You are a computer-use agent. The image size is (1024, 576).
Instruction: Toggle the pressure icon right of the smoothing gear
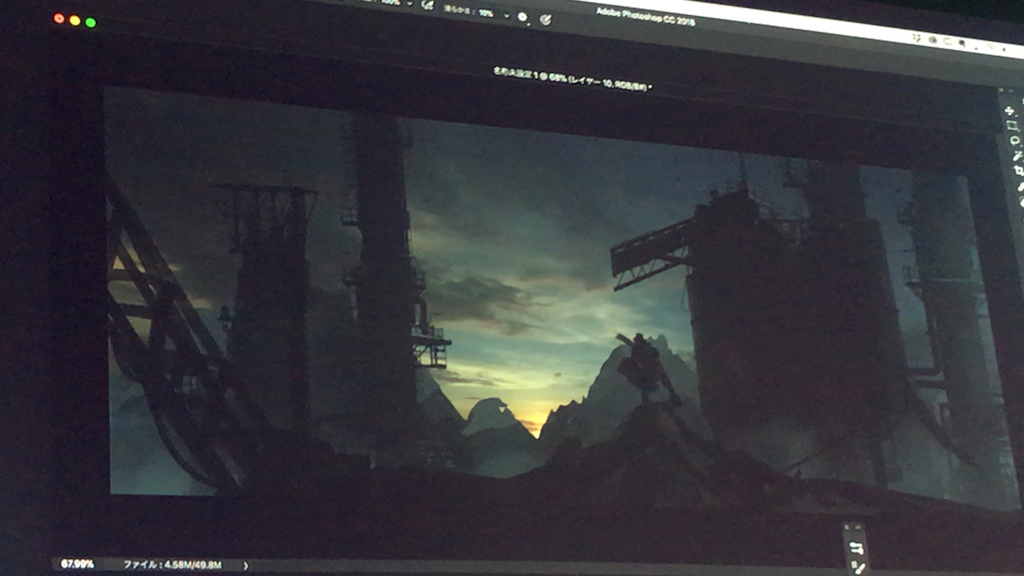(x=545, y=20)
